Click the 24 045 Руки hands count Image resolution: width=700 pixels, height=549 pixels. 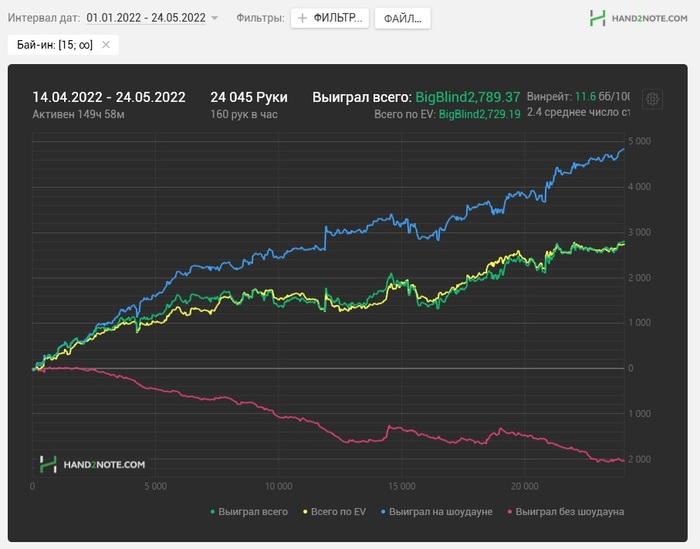(249, 97)
